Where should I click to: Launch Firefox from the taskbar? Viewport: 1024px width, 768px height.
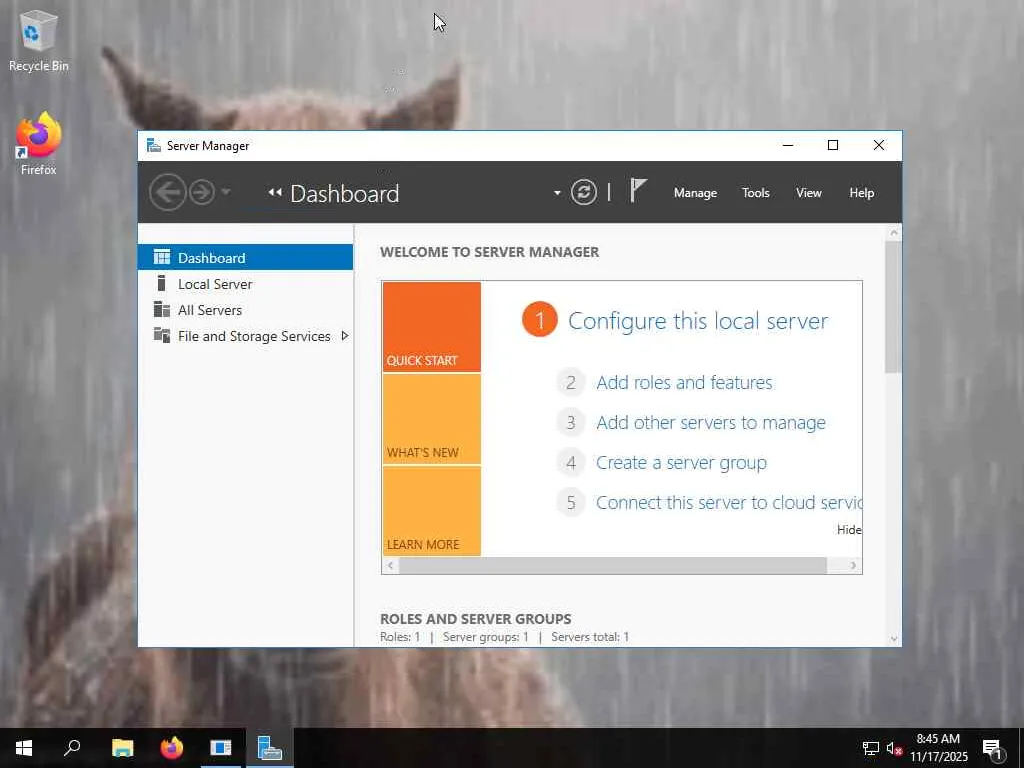[172, 748]
